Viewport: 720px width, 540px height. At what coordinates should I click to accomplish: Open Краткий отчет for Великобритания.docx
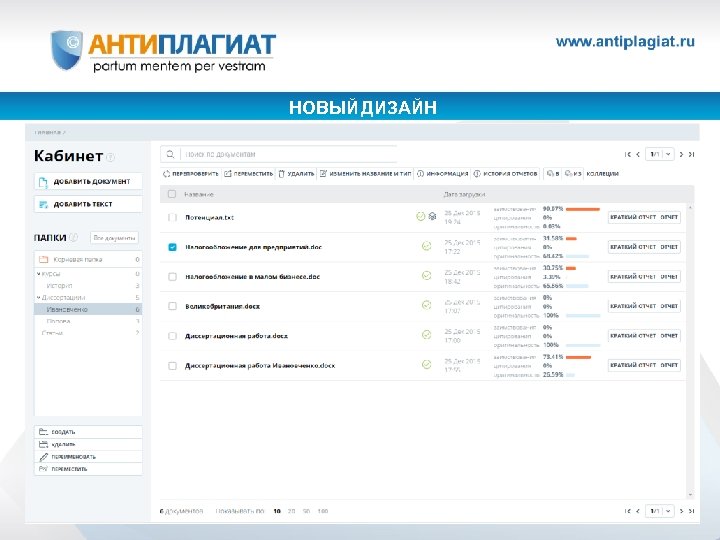pyautogui.click(x=633, y=306)
